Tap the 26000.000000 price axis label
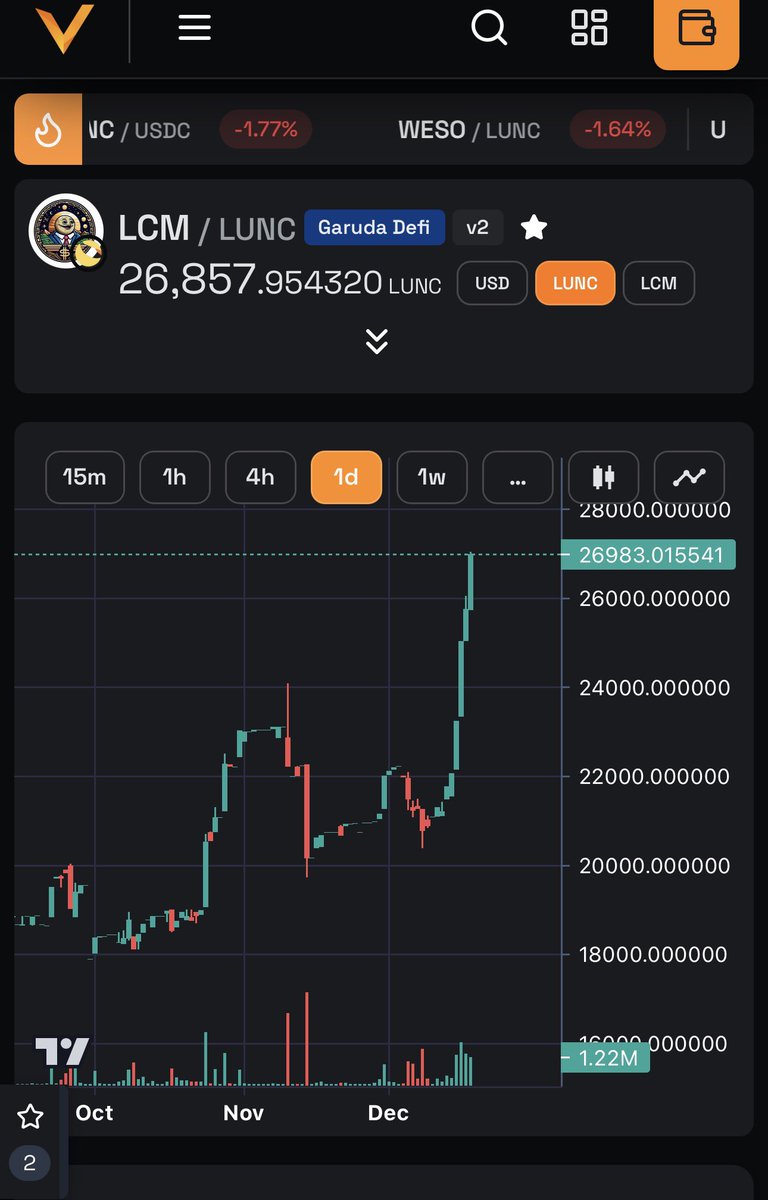 pos(655,599)
